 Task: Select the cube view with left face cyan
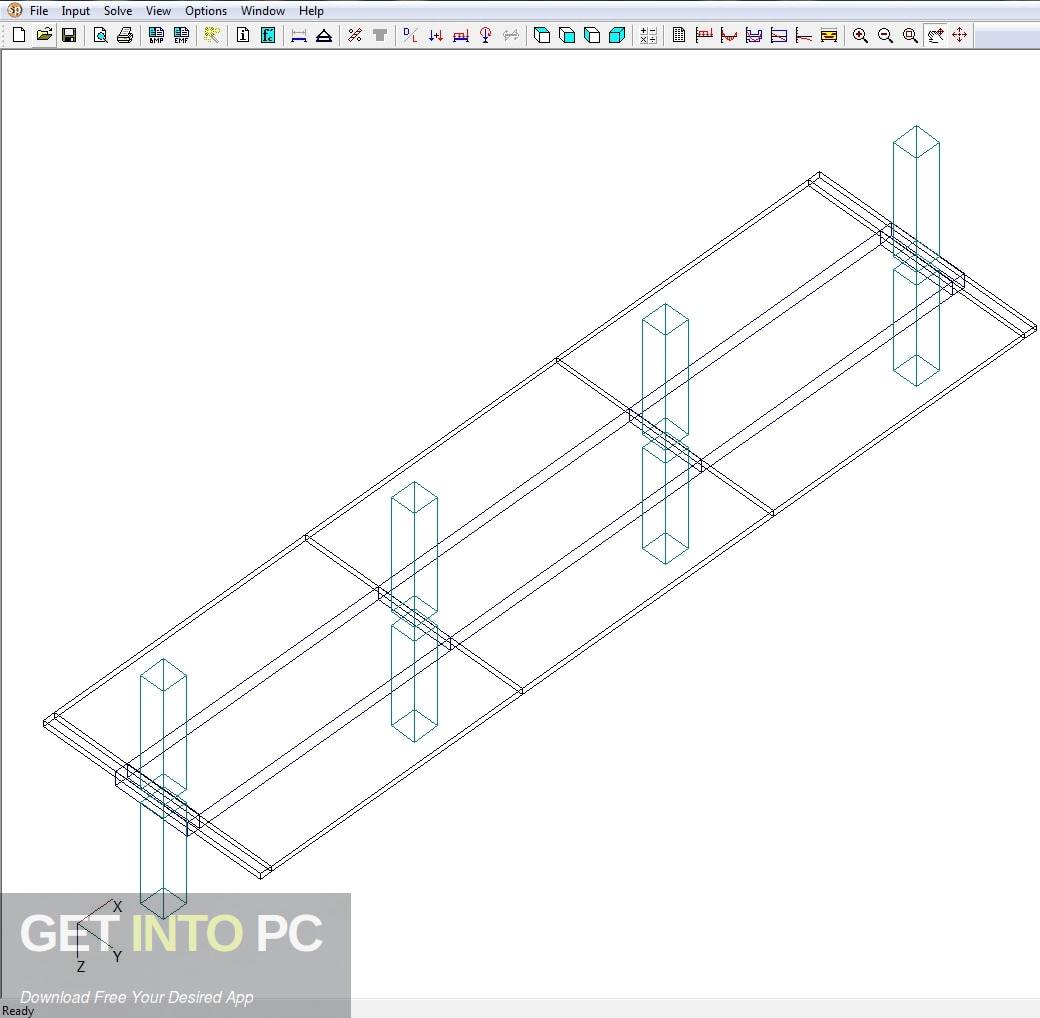(x=592, y=35)
